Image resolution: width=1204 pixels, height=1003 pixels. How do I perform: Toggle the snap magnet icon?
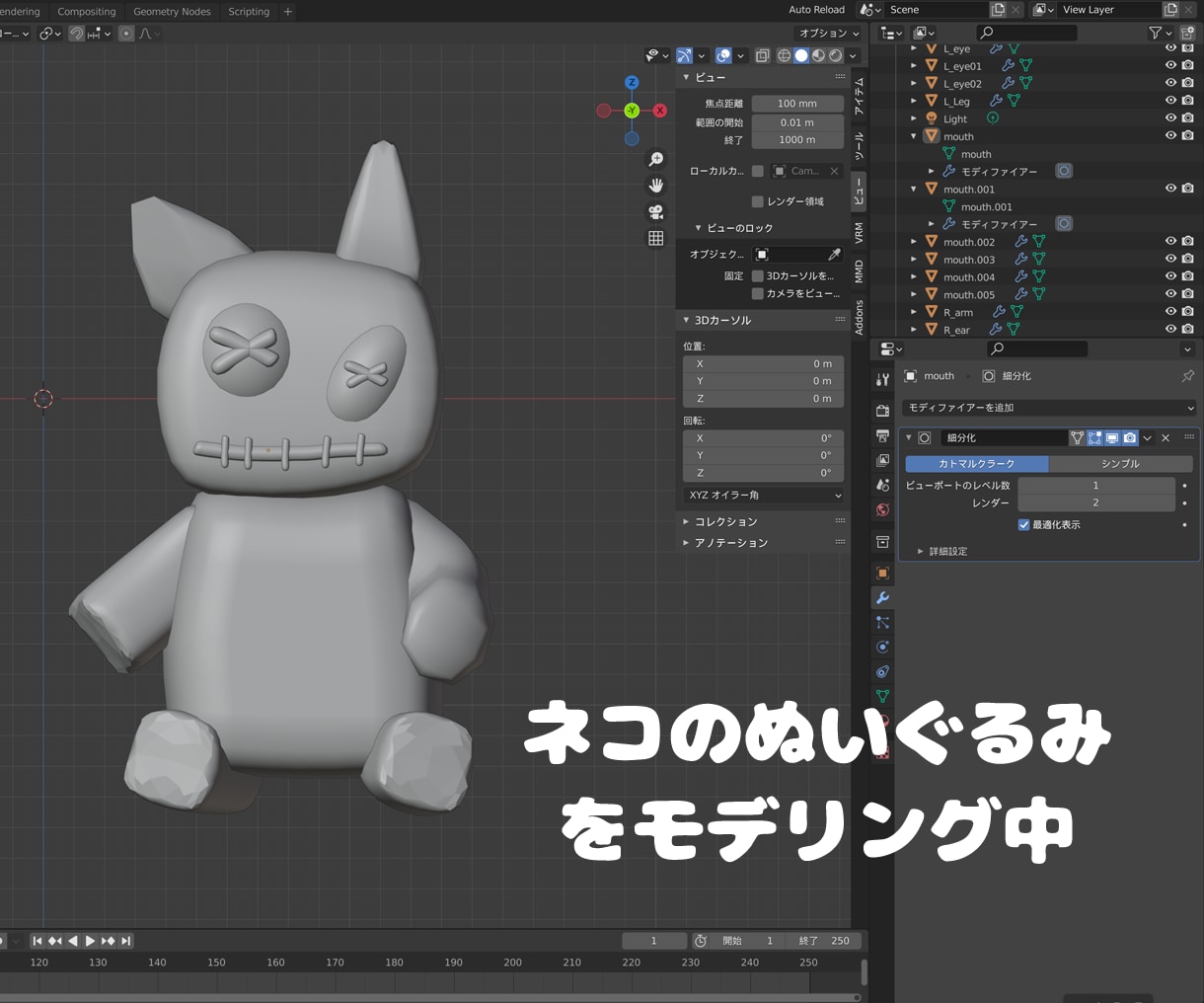tap(77, 34)
